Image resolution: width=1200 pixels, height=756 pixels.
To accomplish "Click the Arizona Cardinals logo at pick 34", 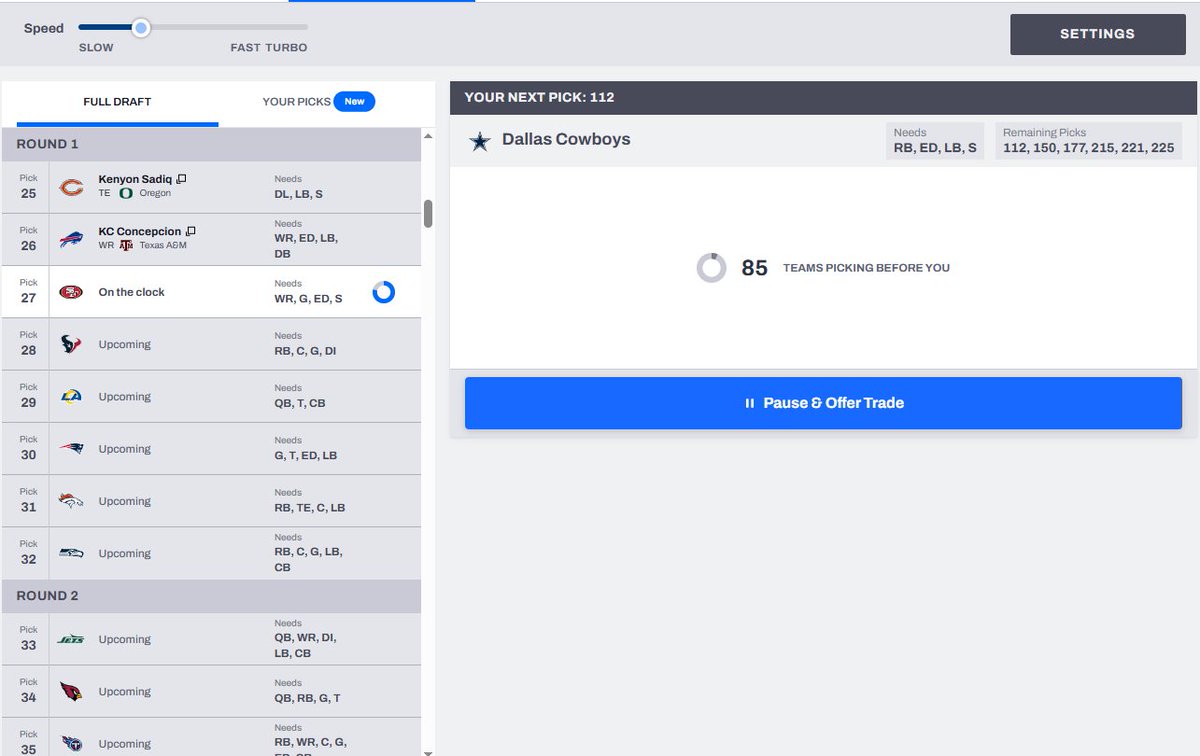I will pyautogui.click(x=71, y=691).
